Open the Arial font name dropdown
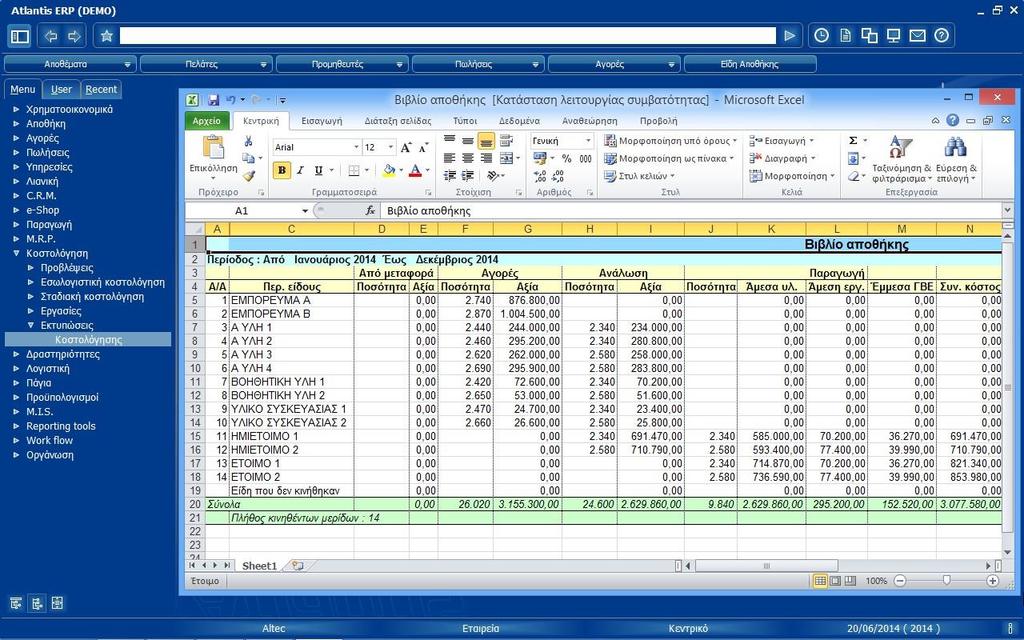 click(x=357, y=148)
